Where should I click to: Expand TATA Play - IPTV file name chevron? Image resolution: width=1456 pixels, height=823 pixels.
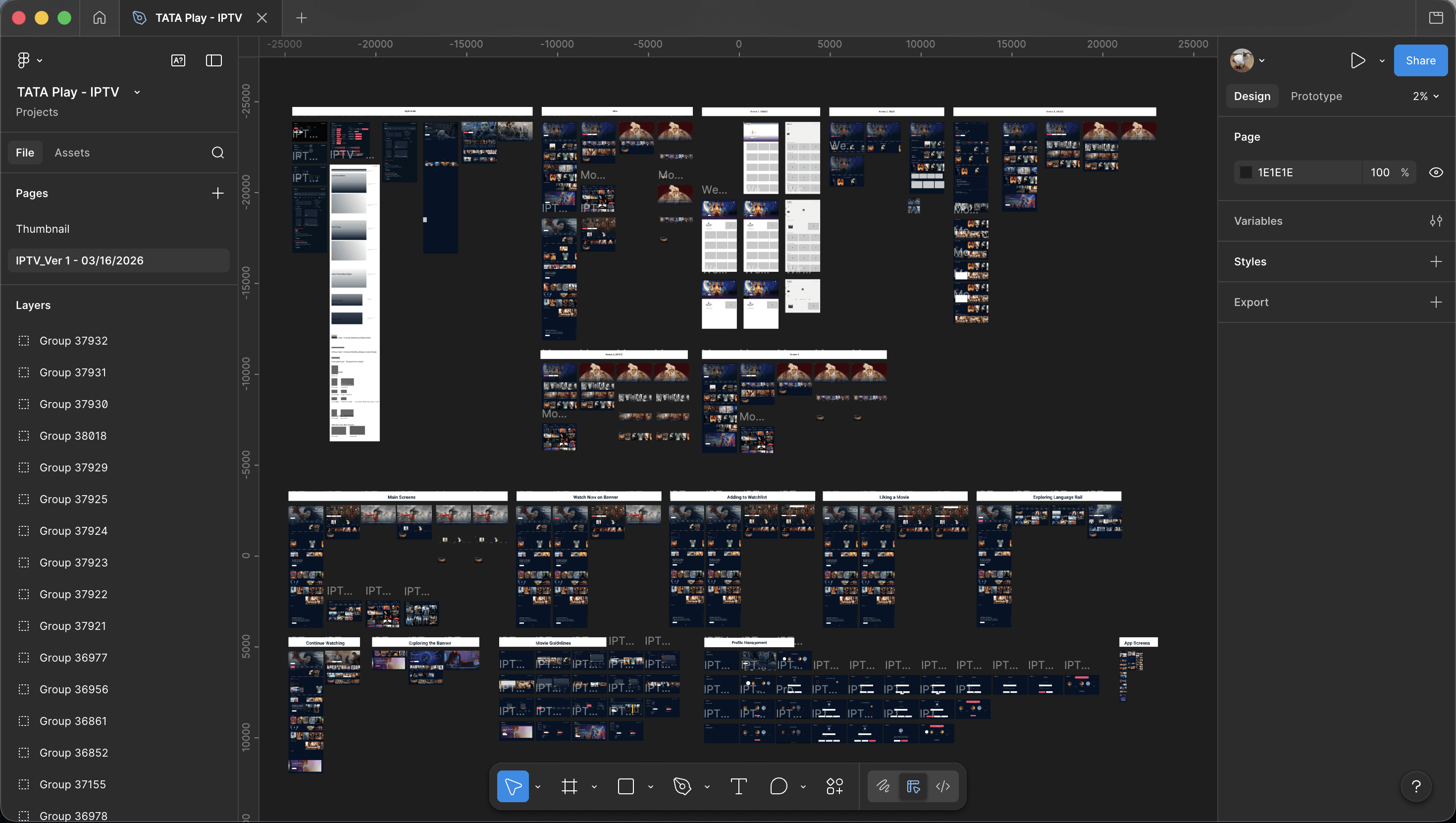pyautogui.click(x=137, y=92)
